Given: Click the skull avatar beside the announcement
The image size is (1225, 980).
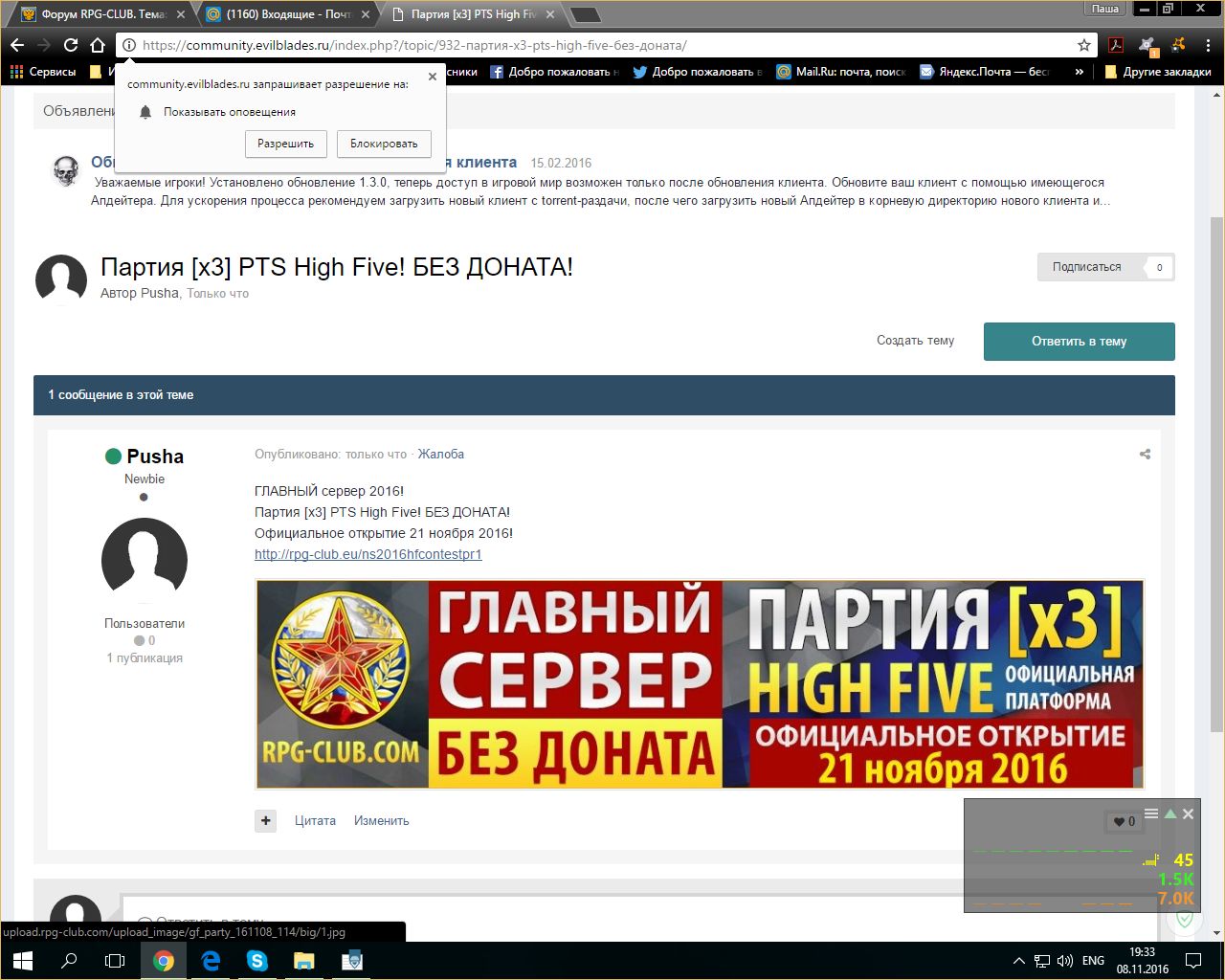Looking at the screenshot, I should [65, 170].
